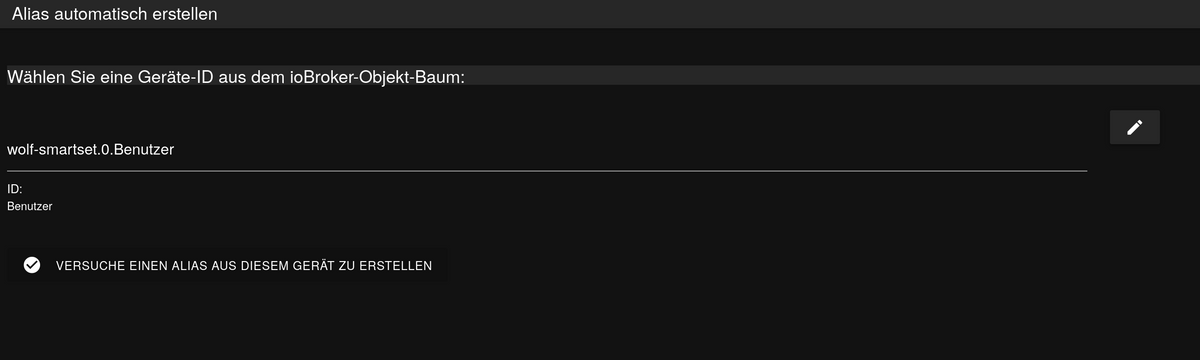Click the dark square behind the pencil icon
The height and width of the screenshot is (360, 1200).
point(1134,127)
